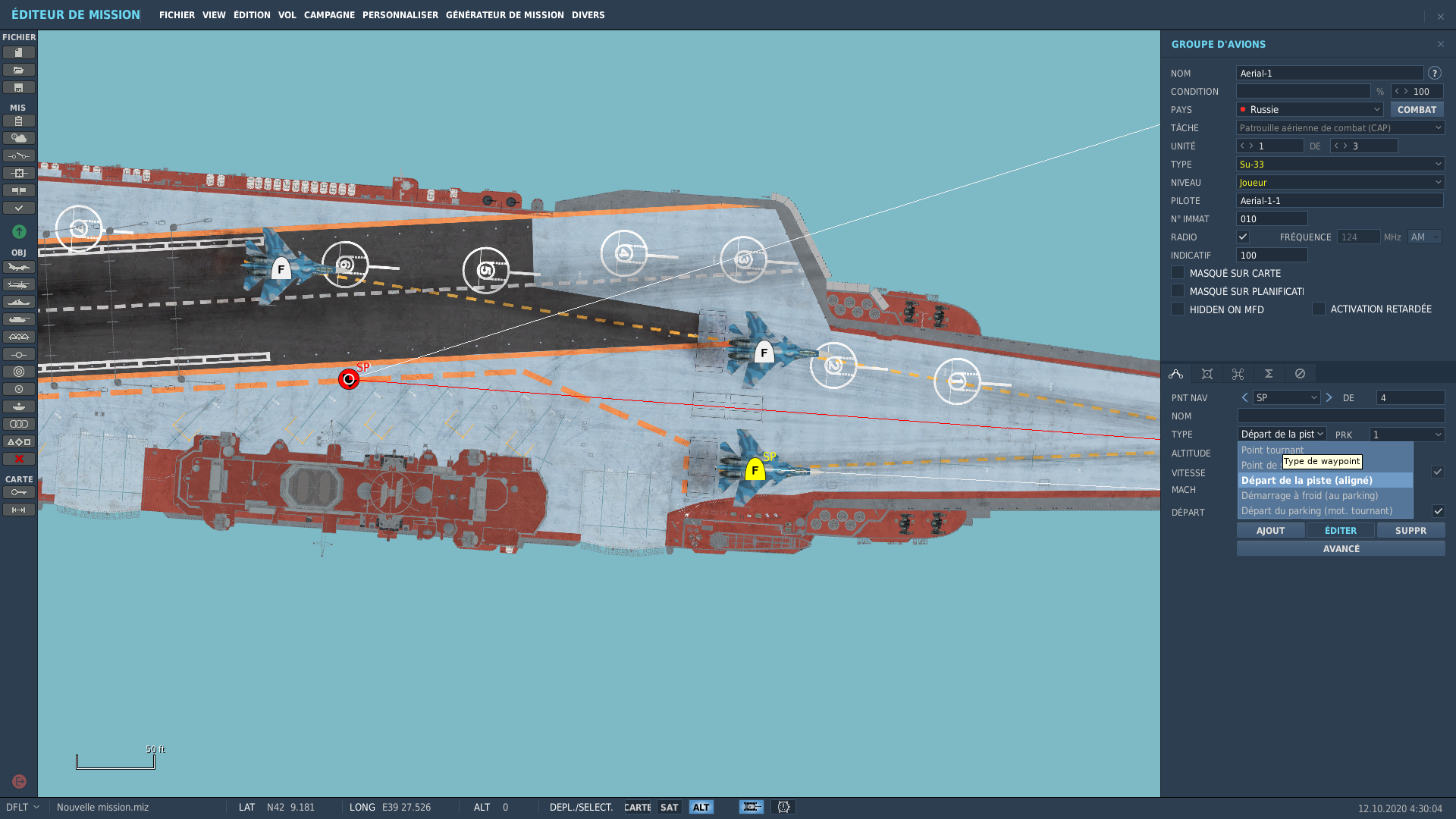Click the COMBAT button

coord(1417,109)
